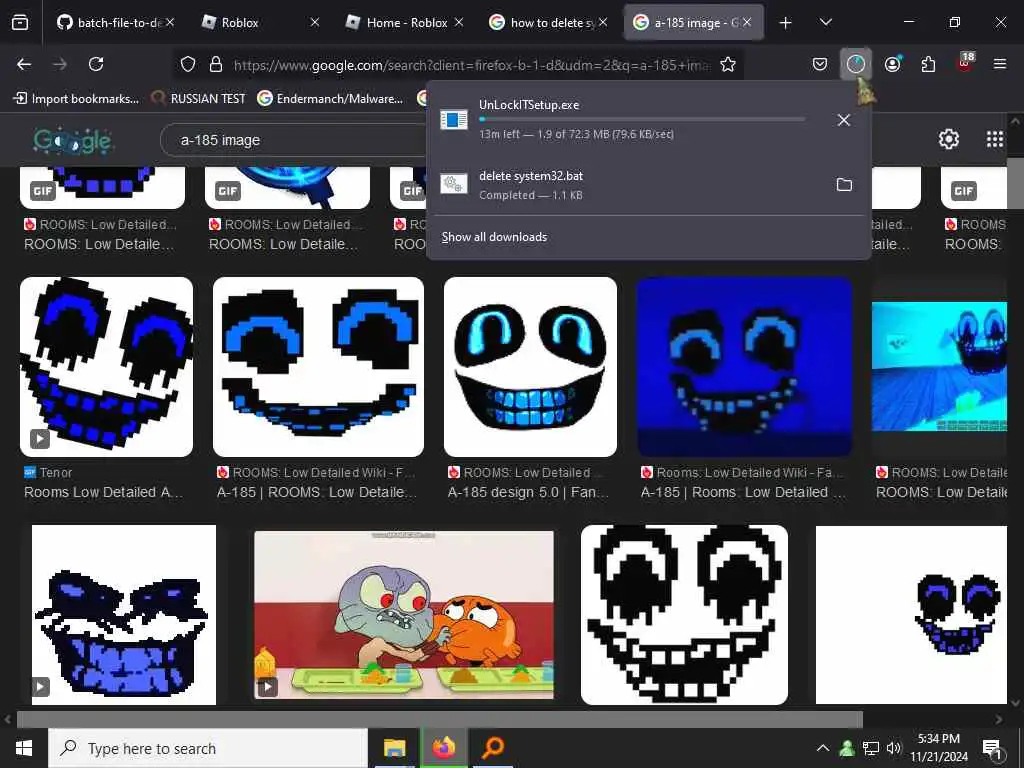Open the Google apps grid
Image resolution: width=1024 pixels, height=768 pixels.
995,139
